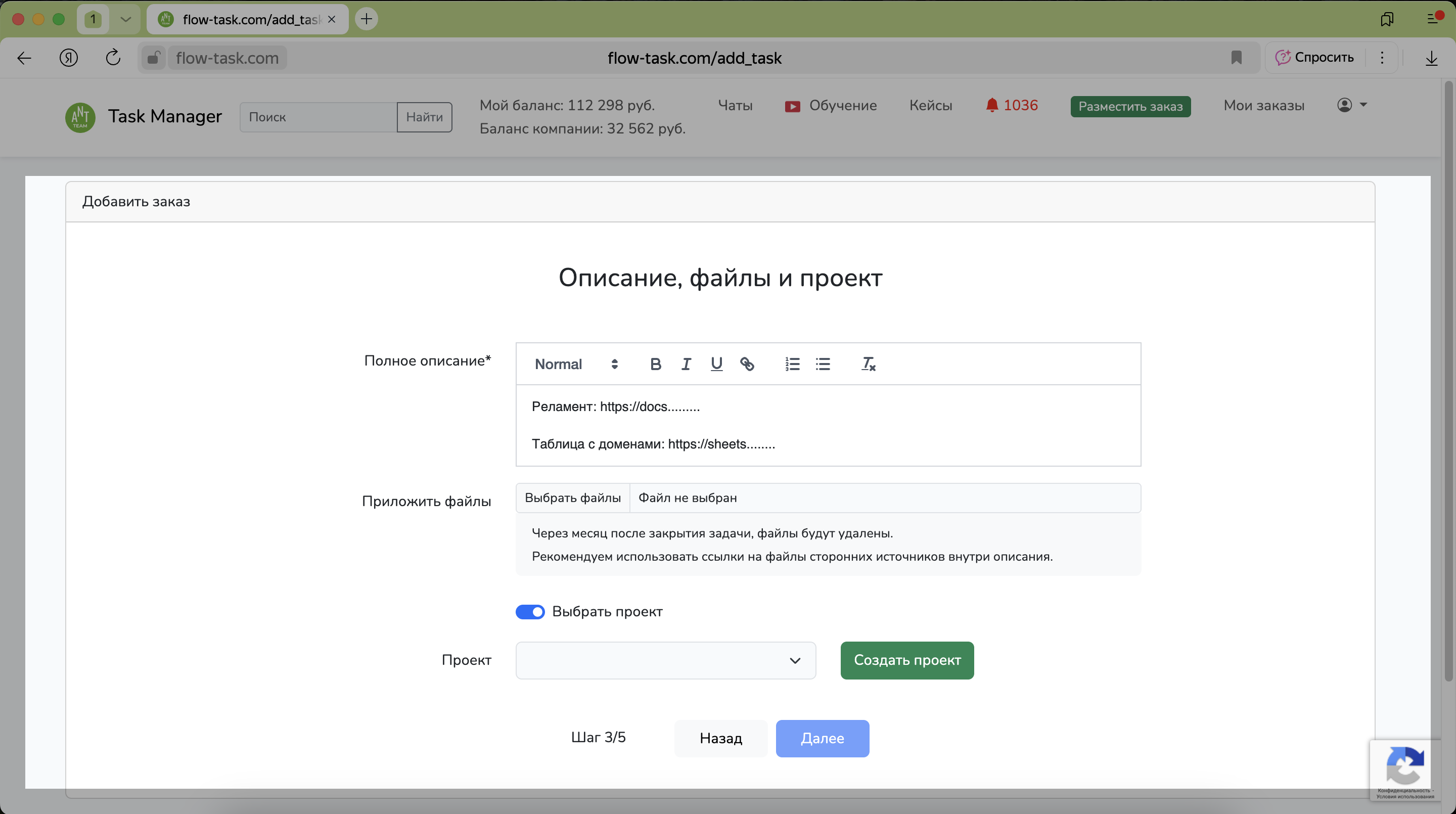Viewport: 1456px width, 814px height.
Task: Click the Создать проект button
Action: pos(906,660)
